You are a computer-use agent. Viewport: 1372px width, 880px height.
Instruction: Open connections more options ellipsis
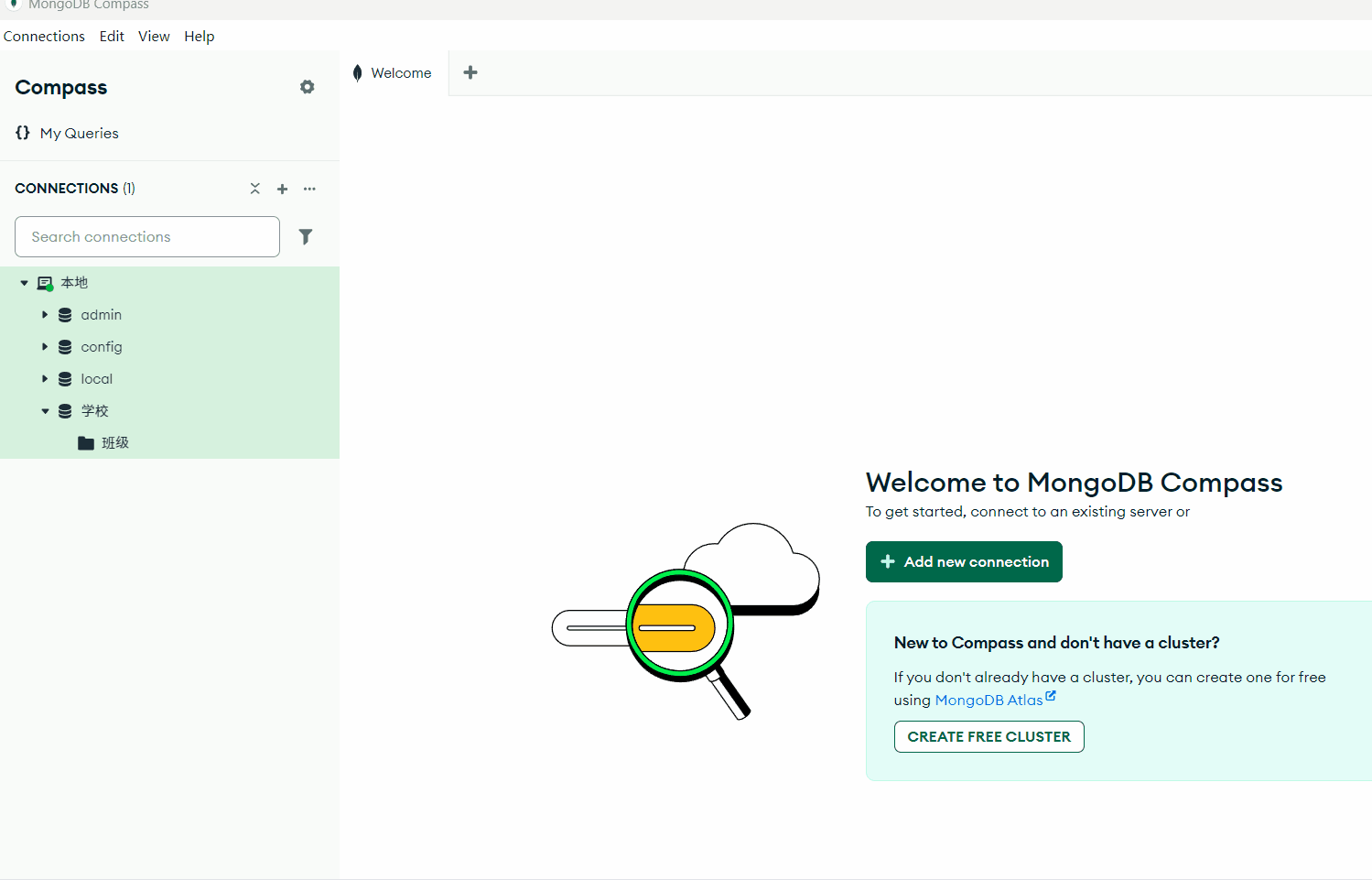(309, 189)
